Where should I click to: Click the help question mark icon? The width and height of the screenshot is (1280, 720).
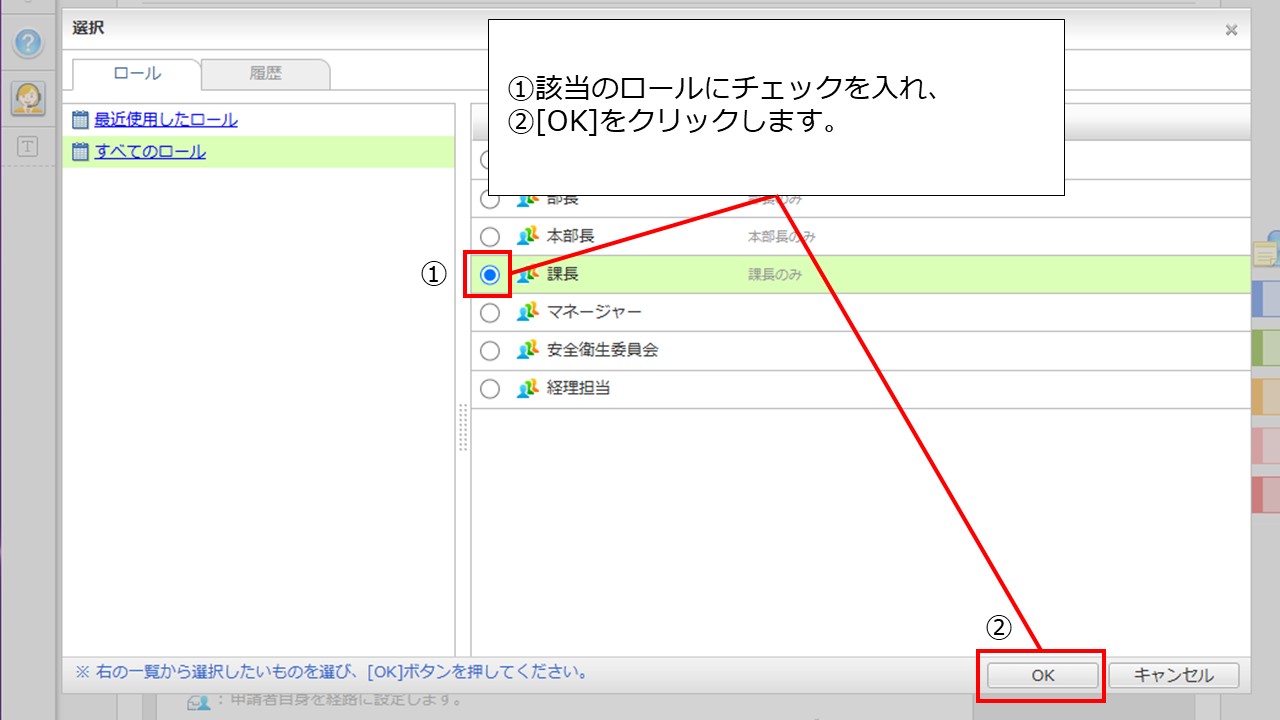click(x=29, y=43)
